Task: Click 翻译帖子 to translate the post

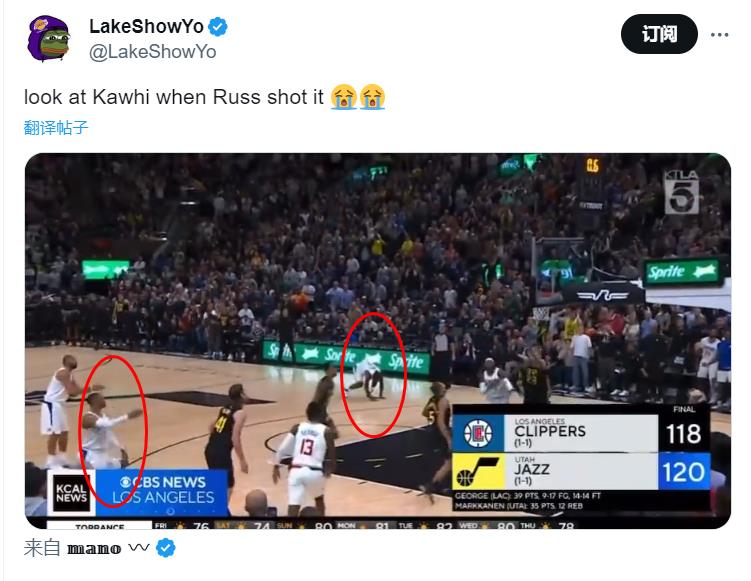Action: coord(56,127)
